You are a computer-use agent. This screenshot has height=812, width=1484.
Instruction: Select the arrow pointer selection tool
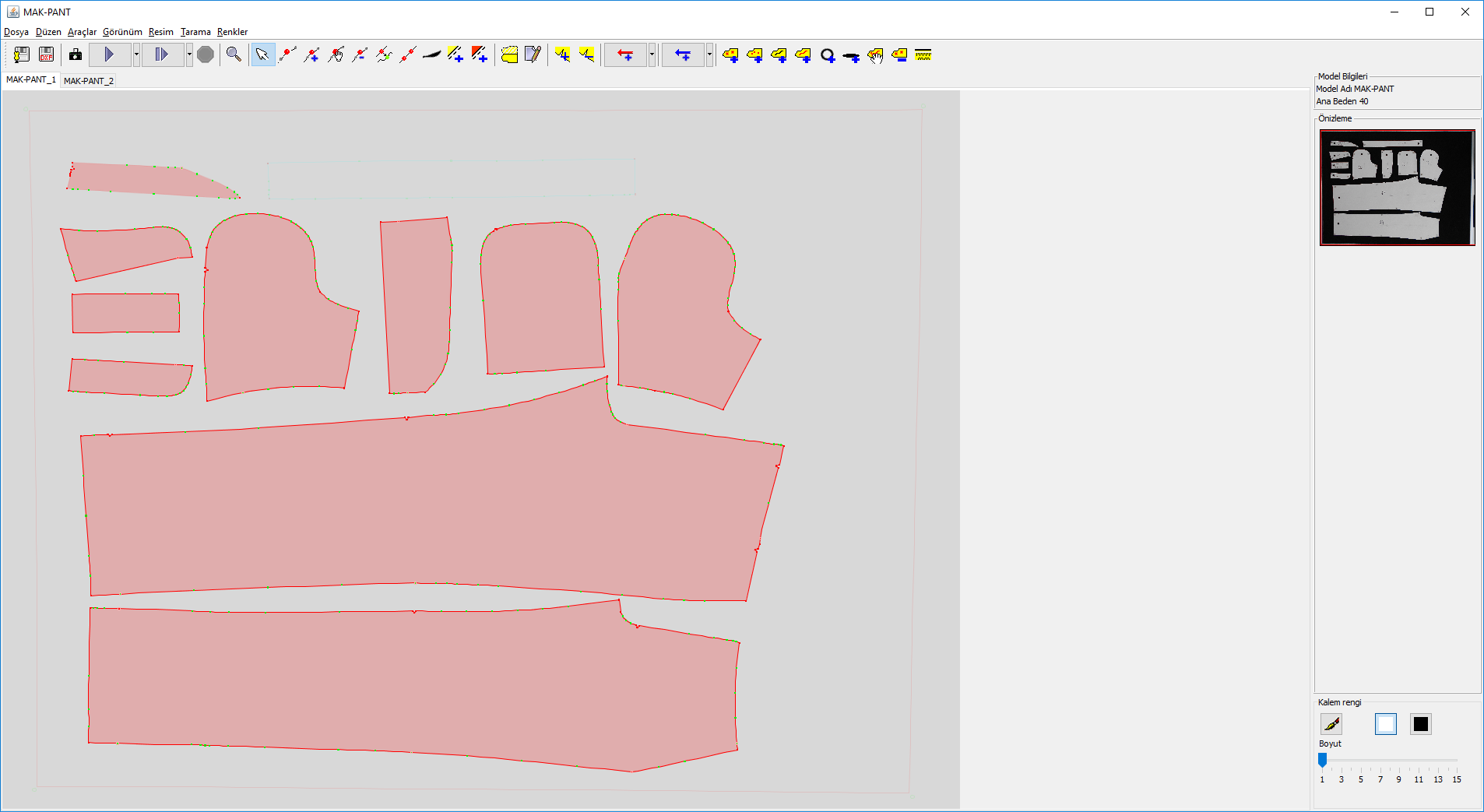(x=262, y=54)
